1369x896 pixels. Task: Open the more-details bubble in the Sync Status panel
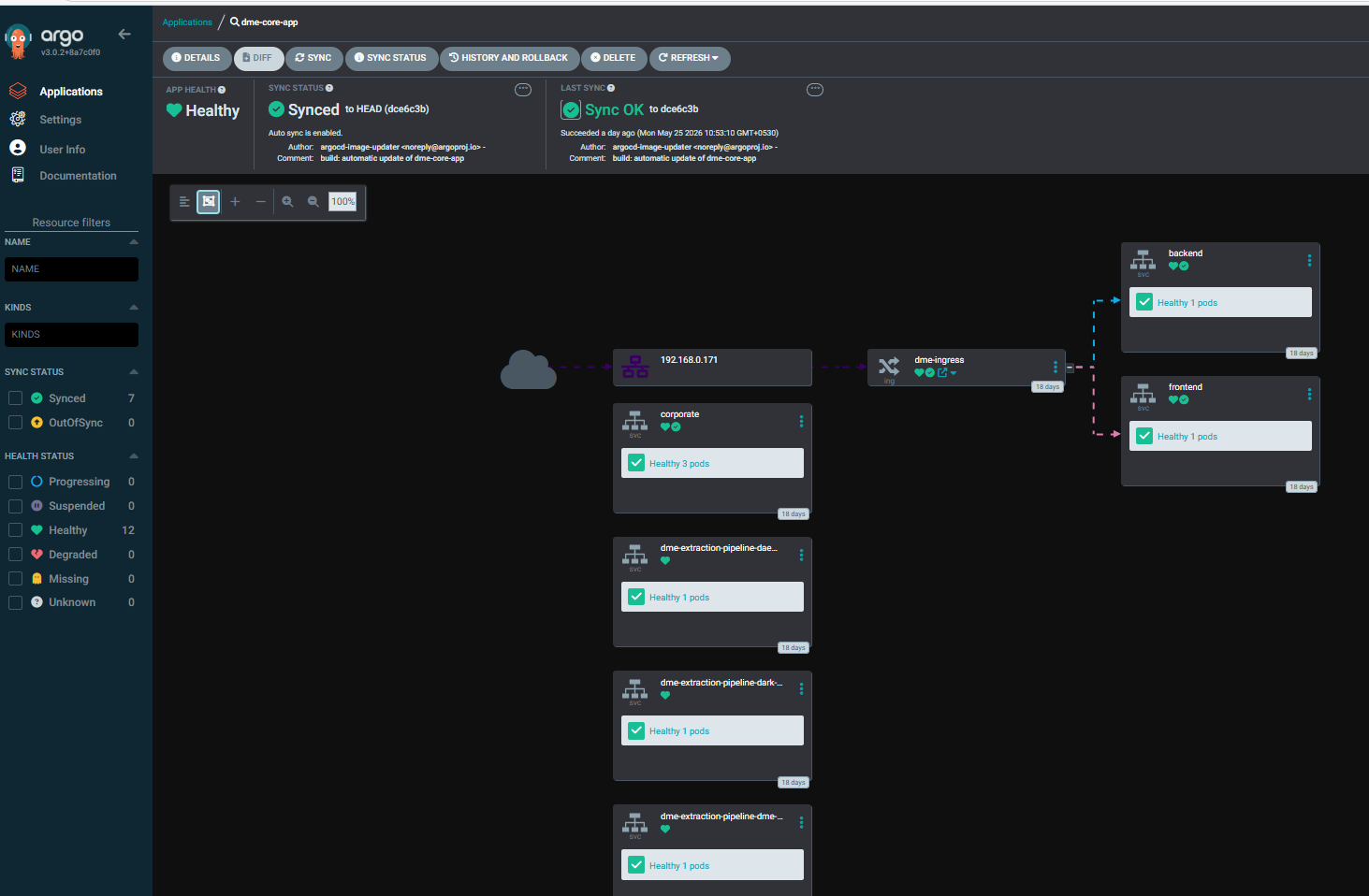(523, 90)
